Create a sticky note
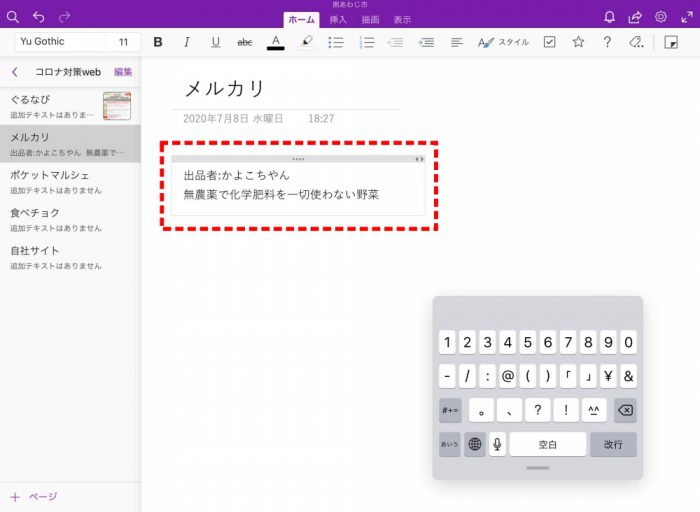This screenshot has width=700, height=512. coord(671,42)
